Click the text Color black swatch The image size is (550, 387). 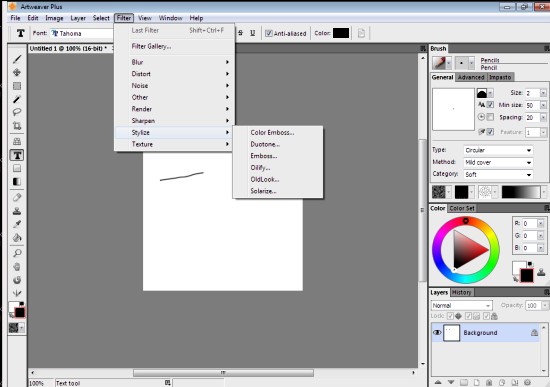coord(341,33)
